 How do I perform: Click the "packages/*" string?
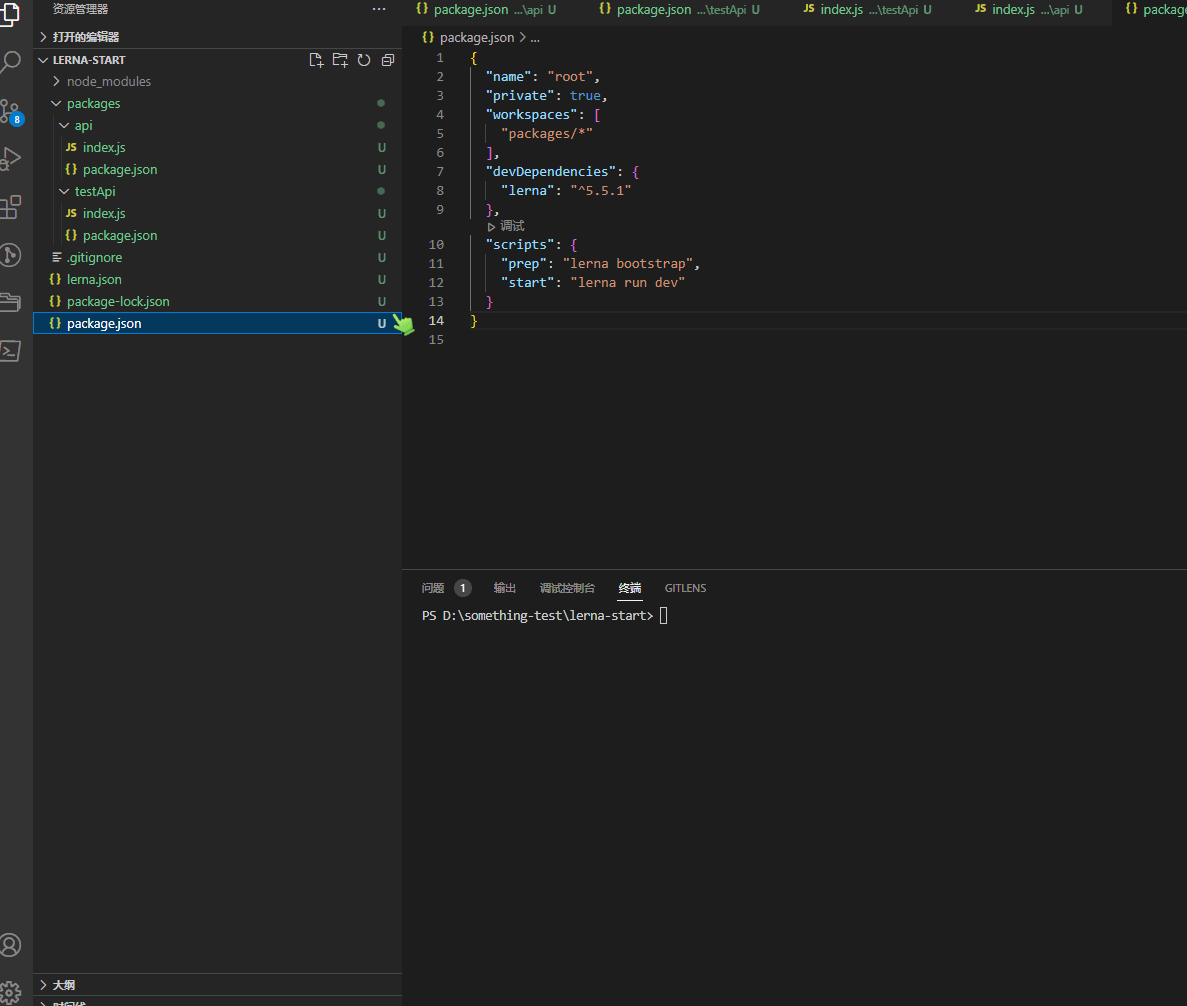[x=547, y=133]
